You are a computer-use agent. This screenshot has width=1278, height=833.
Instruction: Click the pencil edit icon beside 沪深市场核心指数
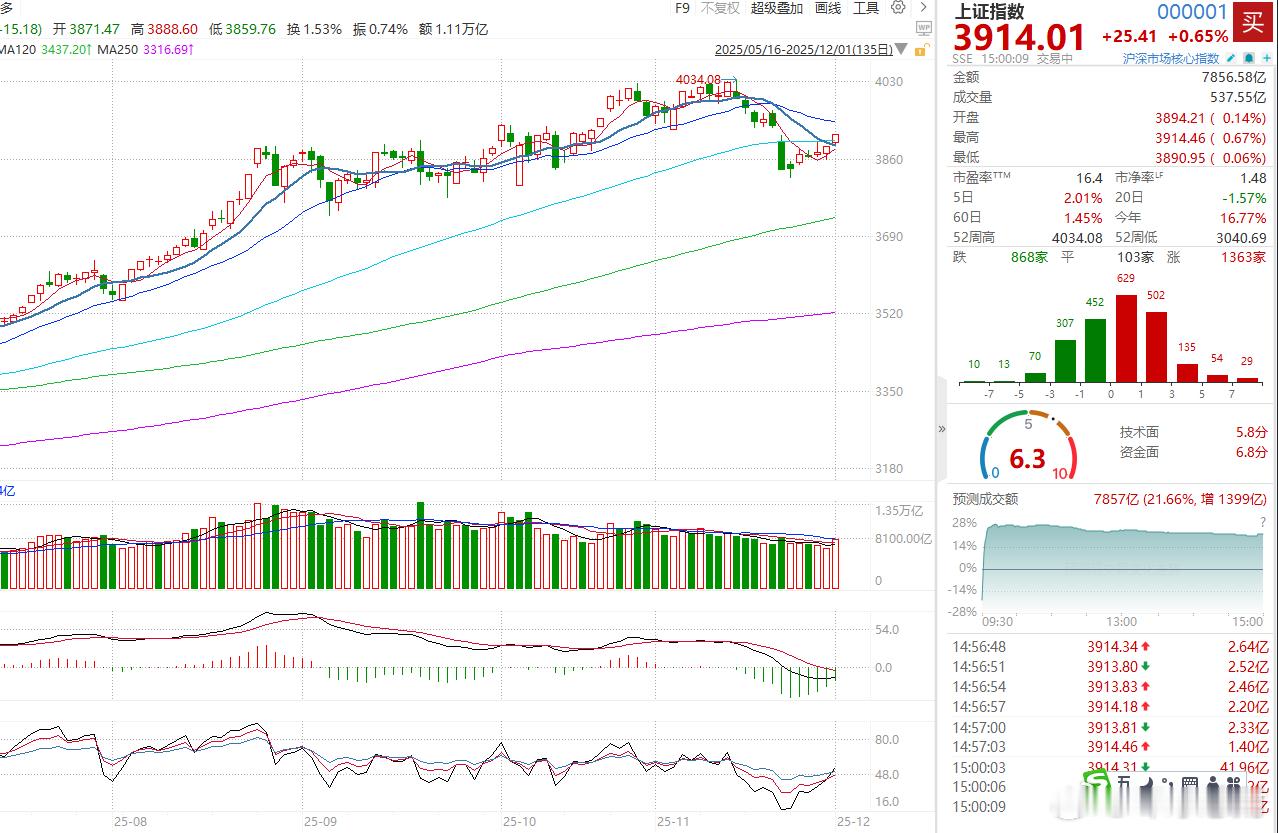tap(1231, 59)
